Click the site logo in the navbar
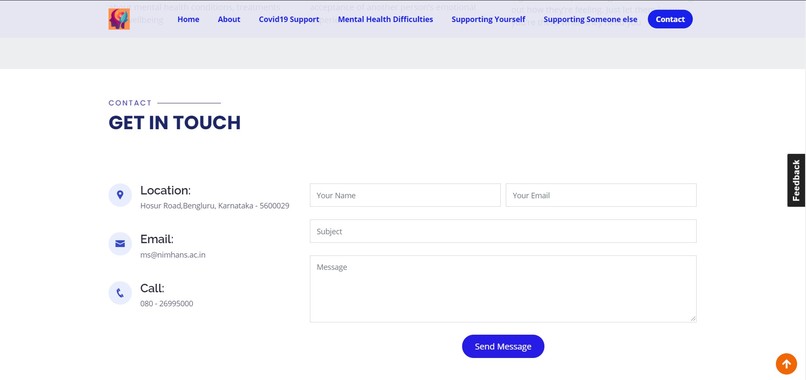 coord(119,19)
